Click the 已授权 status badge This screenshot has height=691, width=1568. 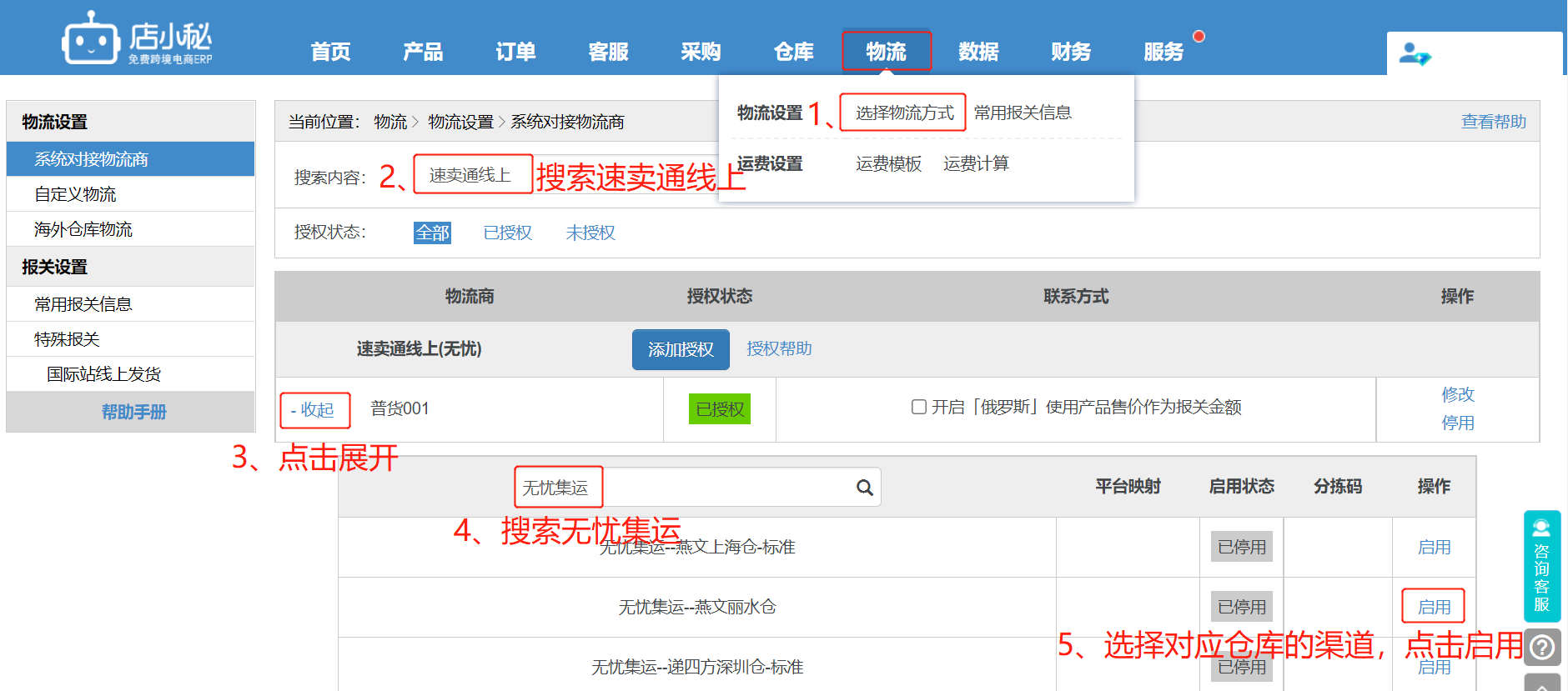click(x=719, y=409)
